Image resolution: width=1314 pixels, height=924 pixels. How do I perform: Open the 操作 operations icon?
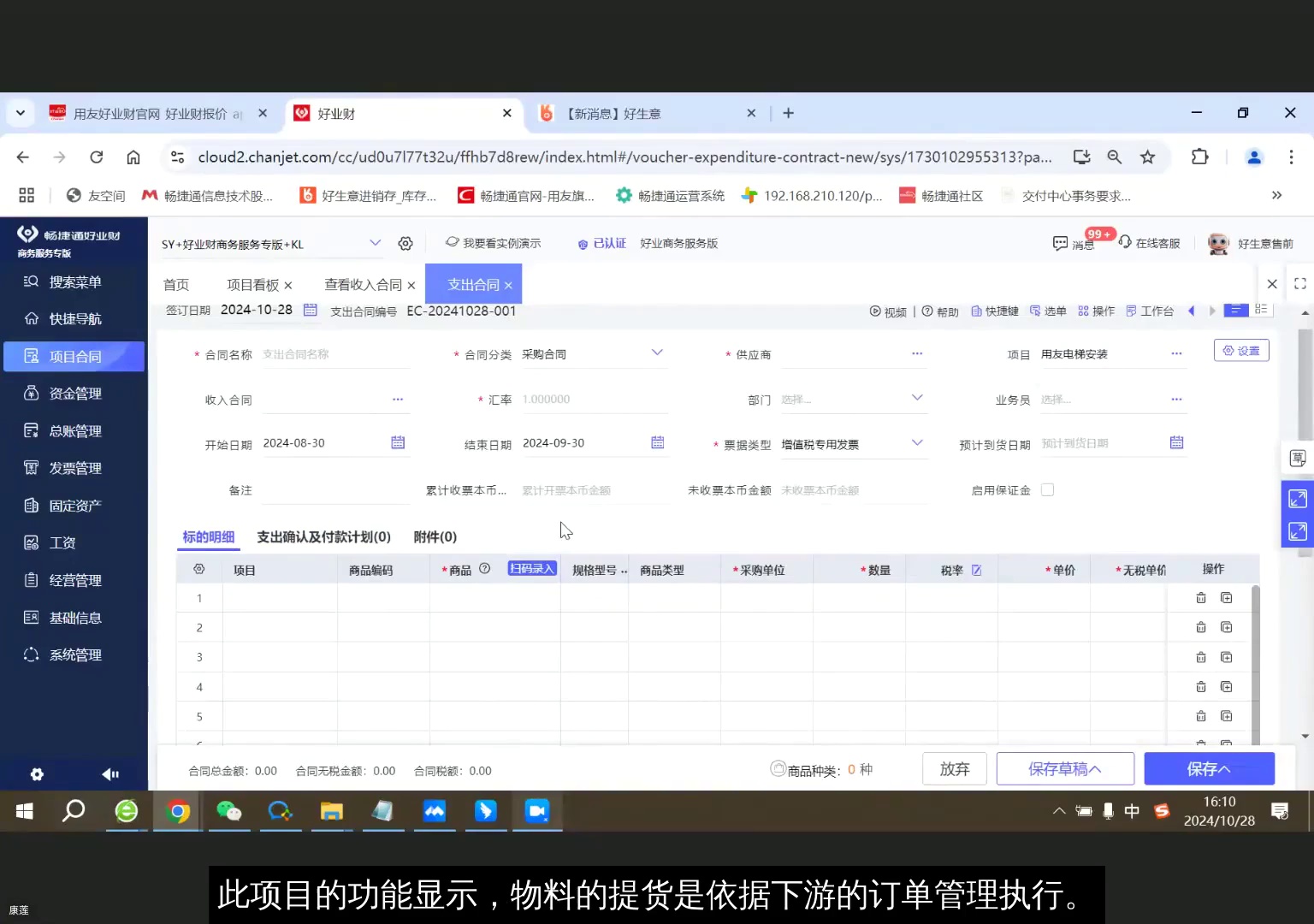click(1096, 311)
